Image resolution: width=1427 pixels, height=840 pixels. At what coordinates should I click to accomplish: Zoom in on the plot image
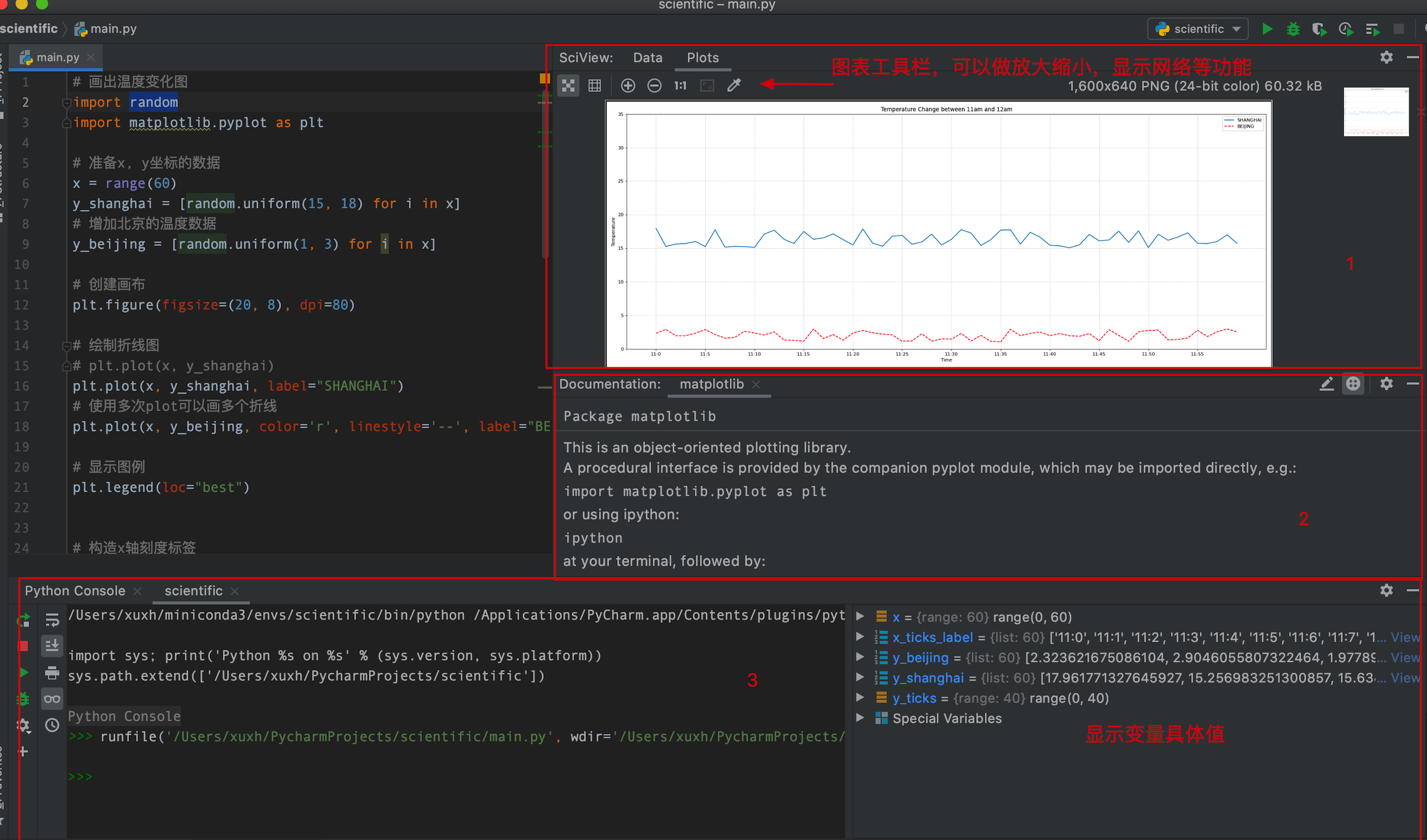628,85
